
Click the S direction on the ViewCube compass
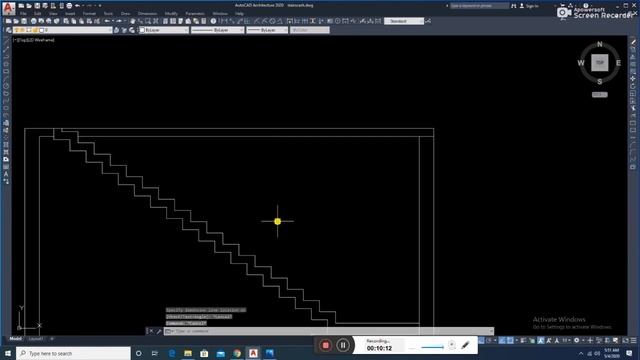pos(600,82)
